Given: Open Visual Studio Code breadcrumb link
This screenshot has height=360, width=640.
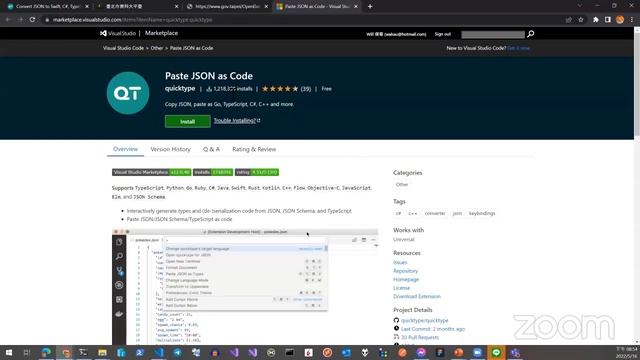Looking at the screenshot, I should 123,48.
